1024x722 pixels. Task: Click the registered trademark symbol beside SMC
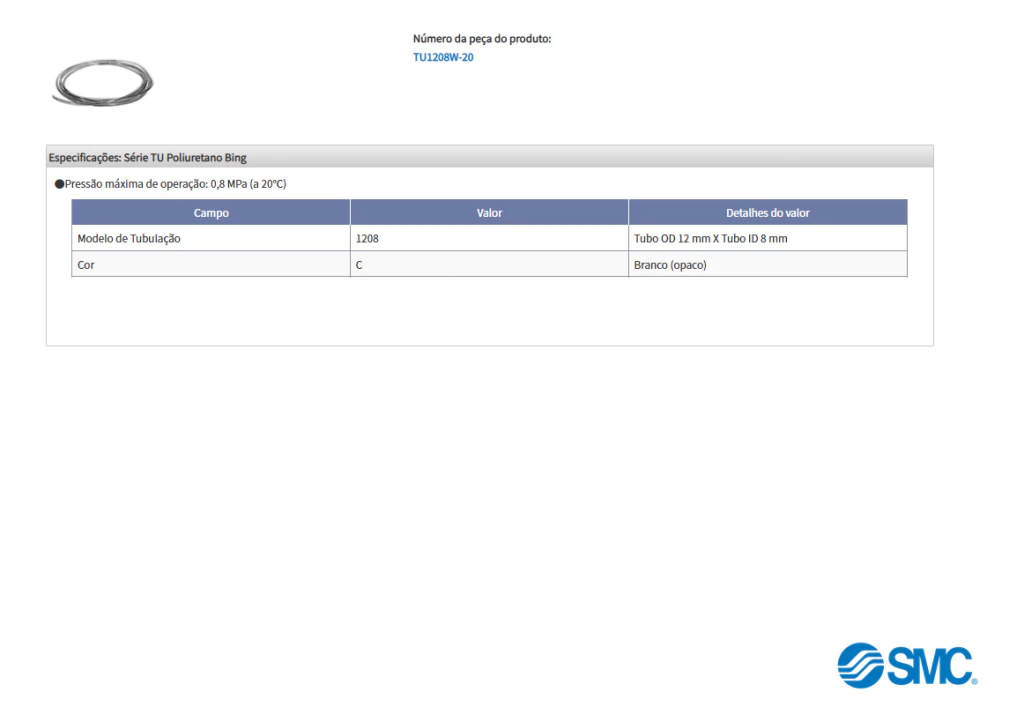coord(974,681)
